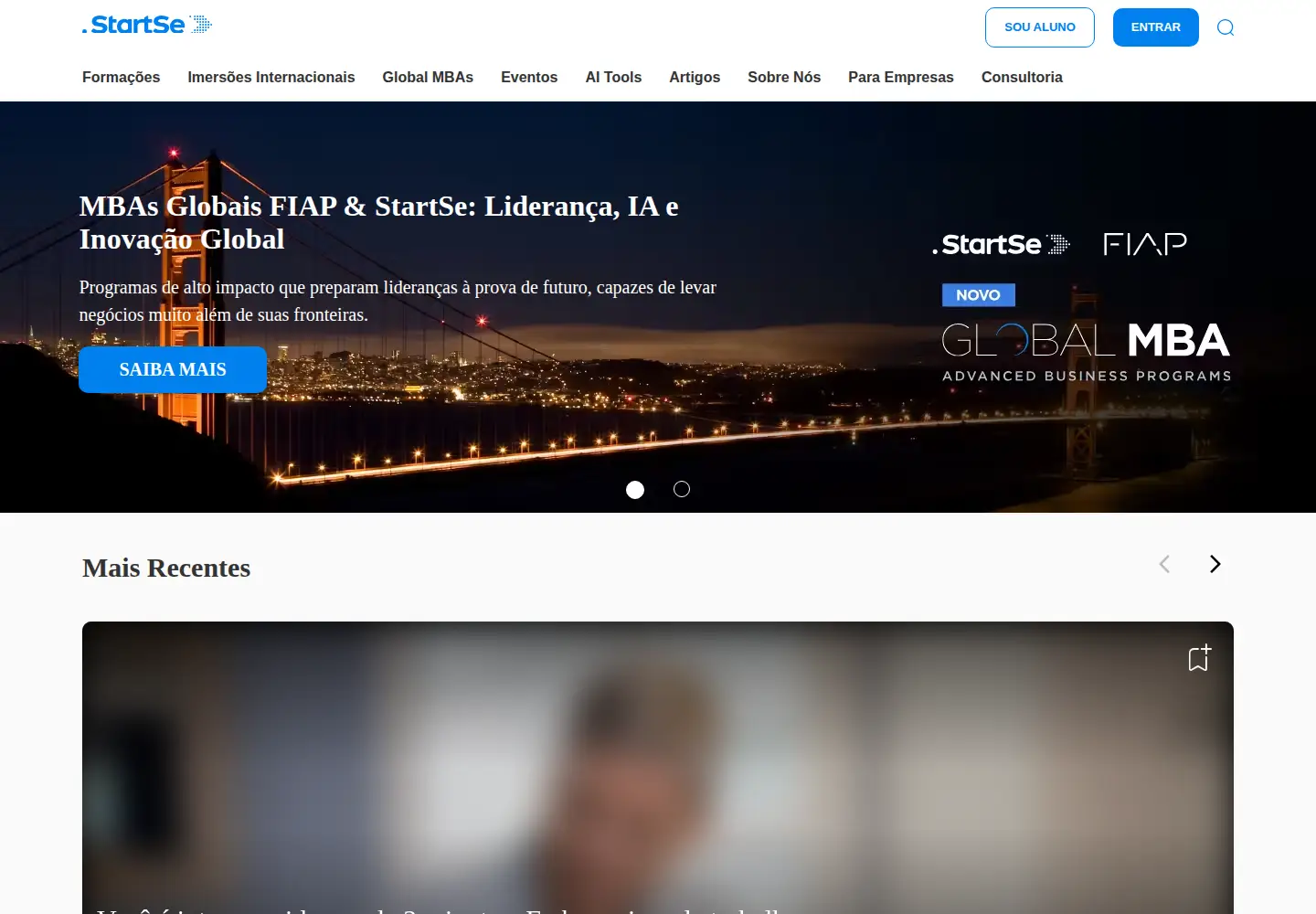Click the SAIBA MAIS banner button
This screenshot has height=914, width=1316.
pyautogui.click(x=173, y=369)
